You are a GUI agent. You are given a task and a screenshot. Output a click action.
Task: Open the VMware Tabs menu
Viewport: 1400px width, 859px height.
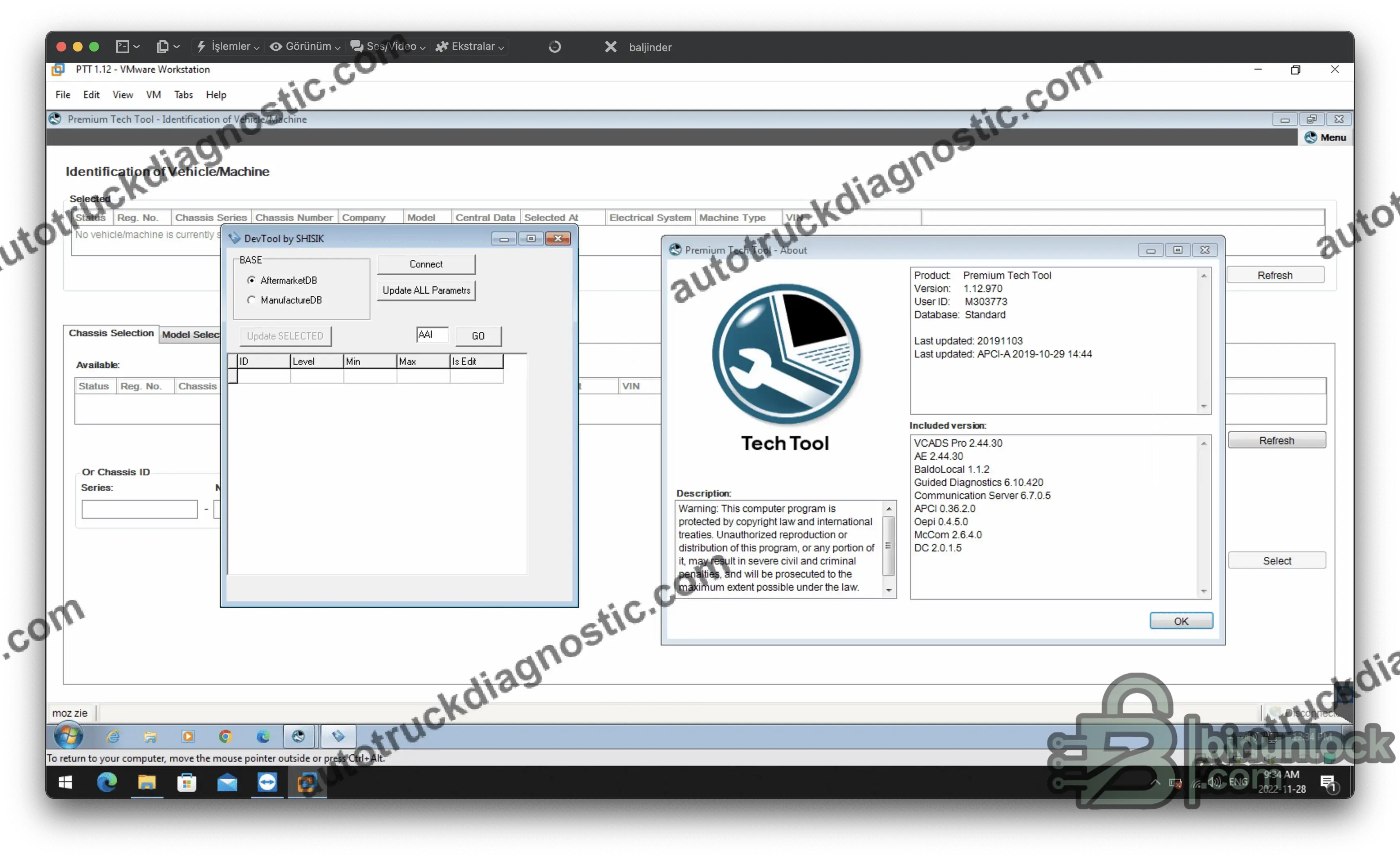[x=183, y=94]
